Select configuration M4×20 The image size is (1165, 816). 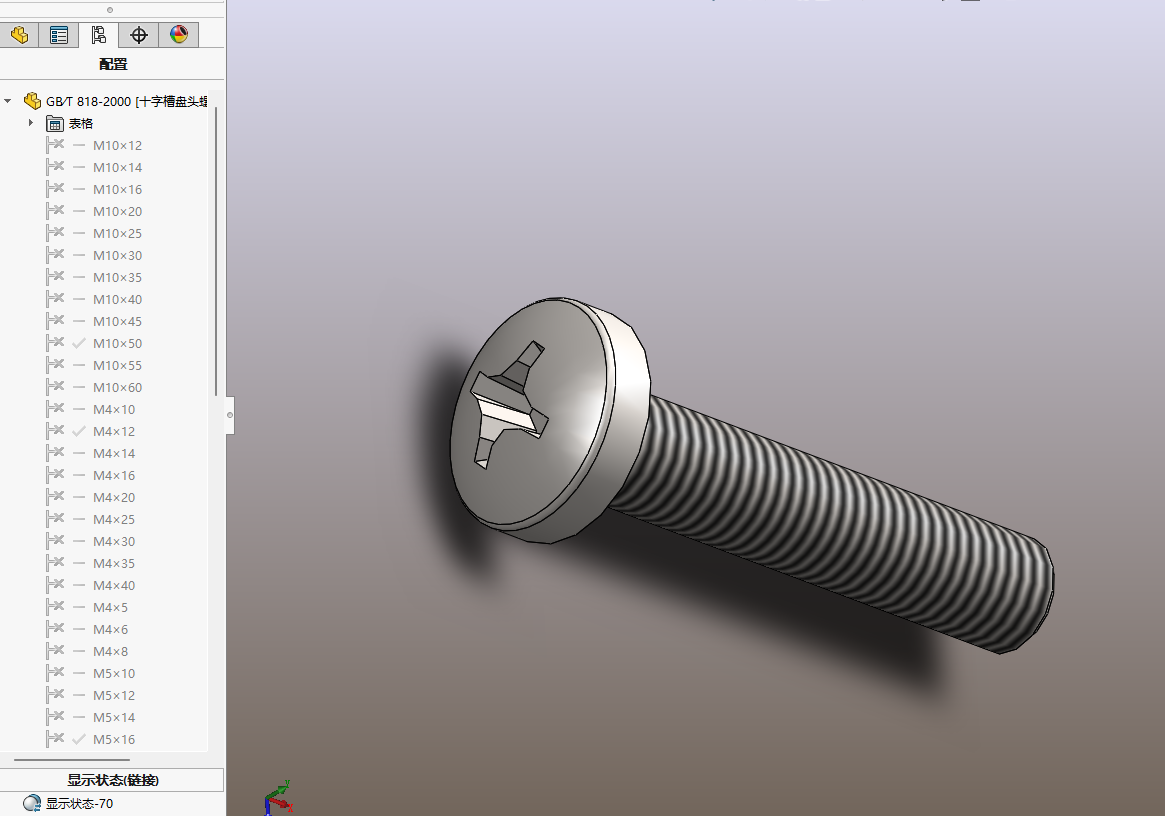coord(114,497)
